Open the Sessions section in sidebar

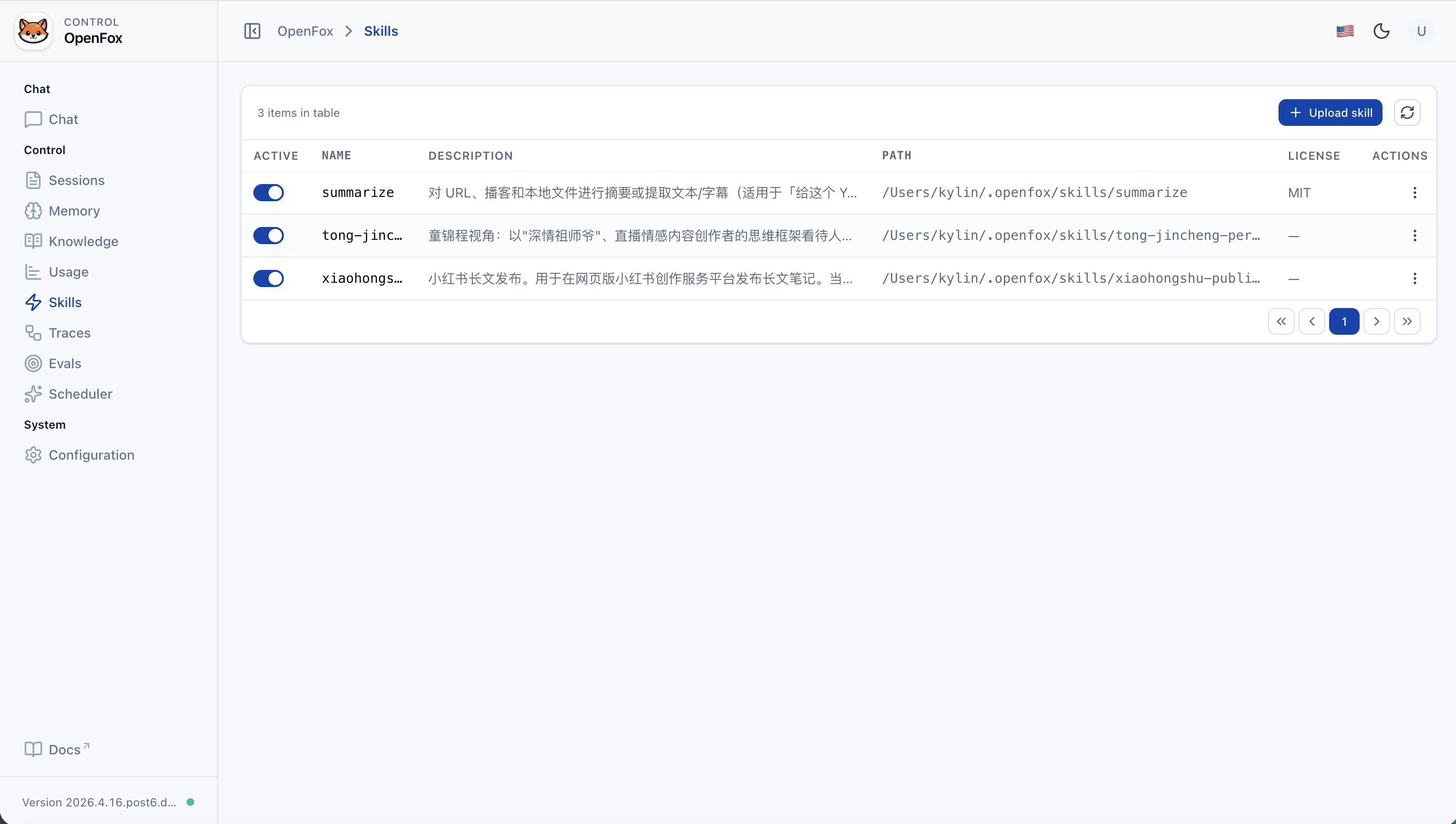tap(76, 180)
